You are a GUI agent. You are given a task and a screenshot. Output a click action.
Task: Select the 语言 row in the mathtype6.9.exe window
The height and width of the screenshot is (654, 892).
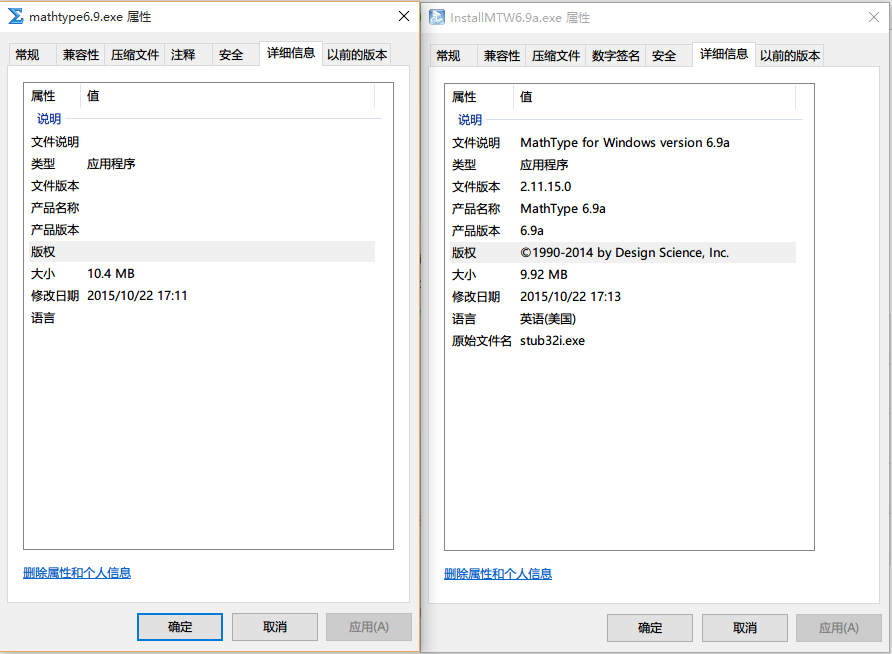[x=202, y=318]
